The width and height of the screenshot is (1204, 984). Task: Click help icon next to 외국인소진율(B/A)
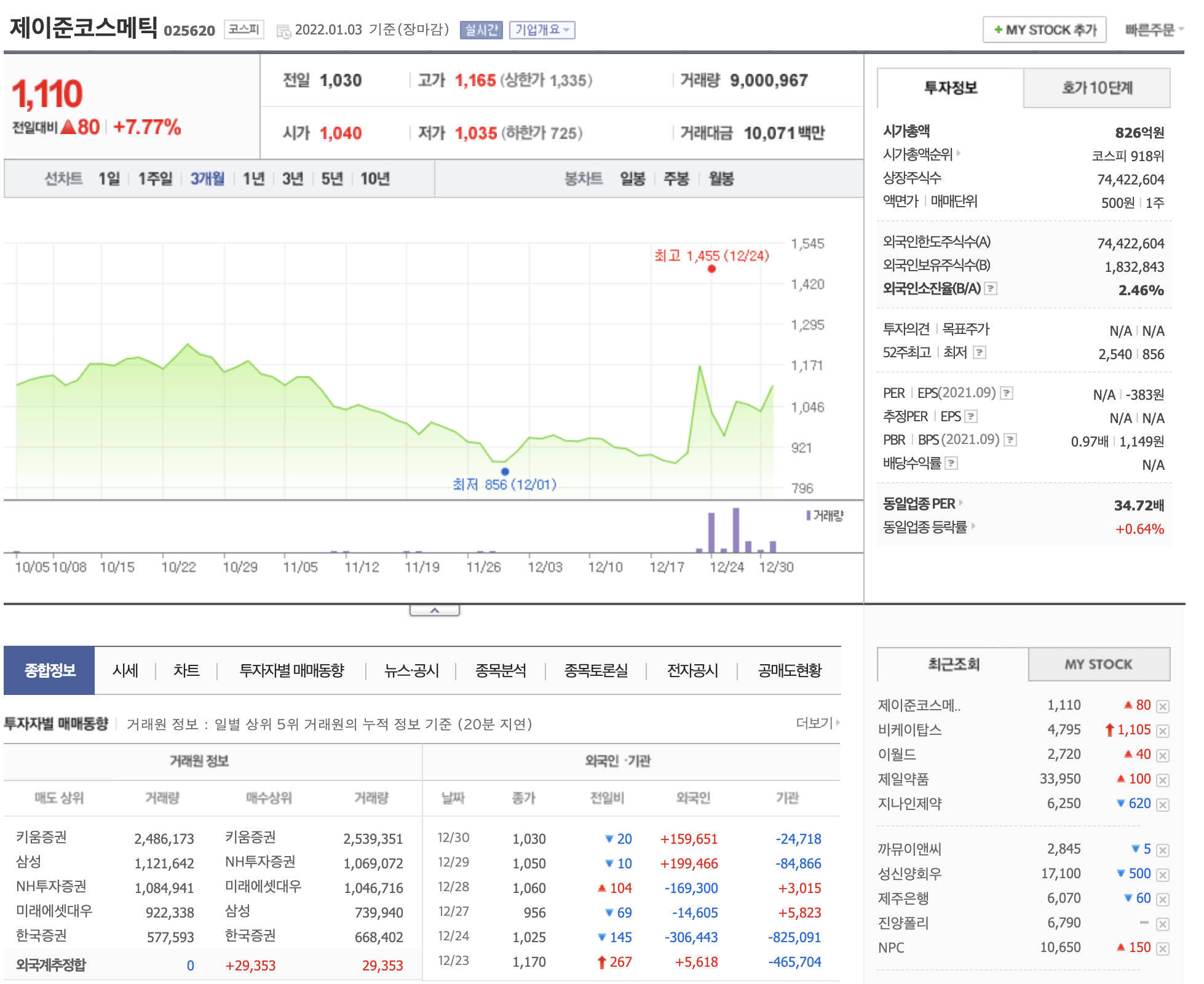tap(990, 288)
